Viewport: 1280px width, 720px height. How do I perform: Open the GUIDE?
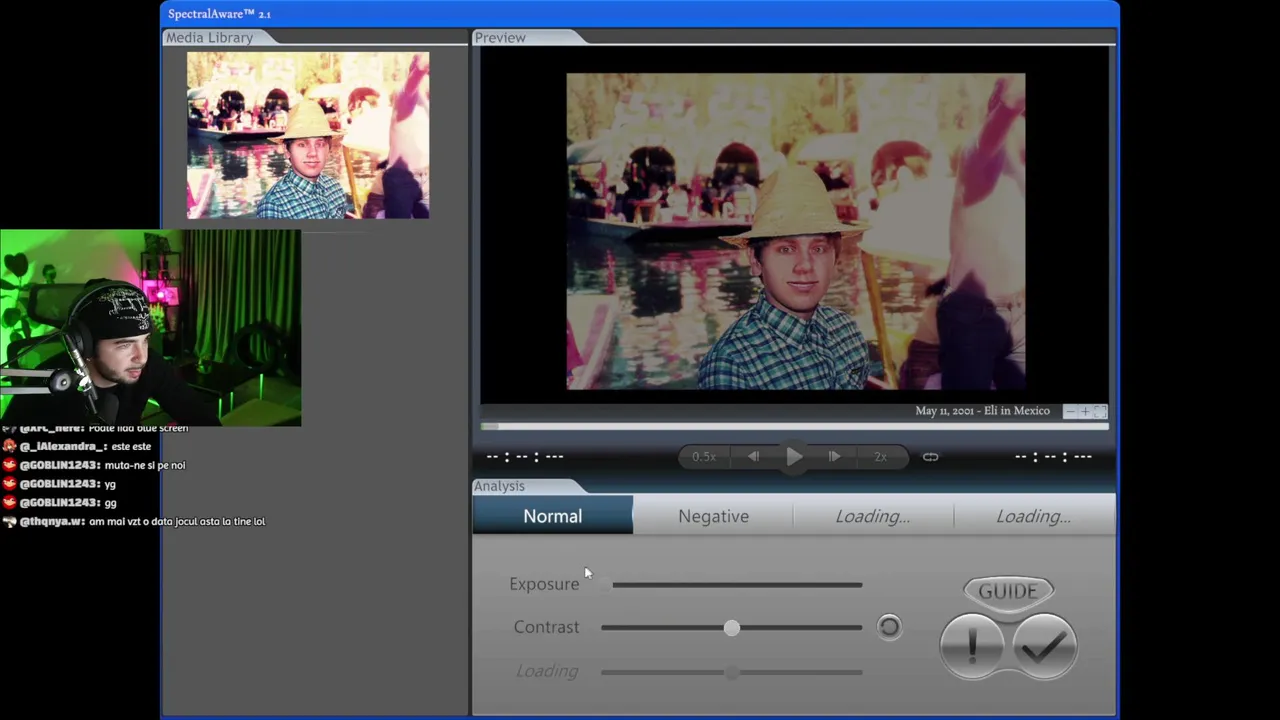(x=1008, y=591)
